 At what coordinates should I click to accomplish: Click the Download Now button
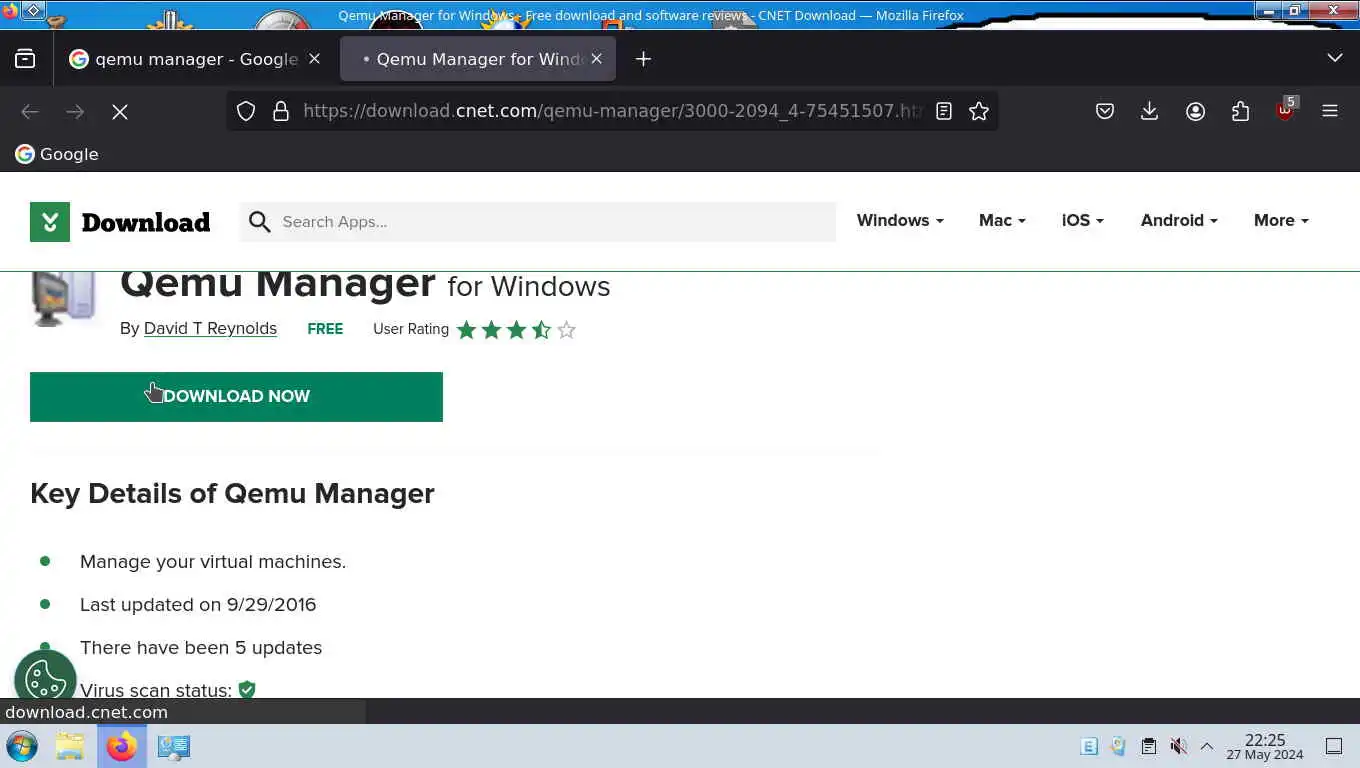(236, 397)
